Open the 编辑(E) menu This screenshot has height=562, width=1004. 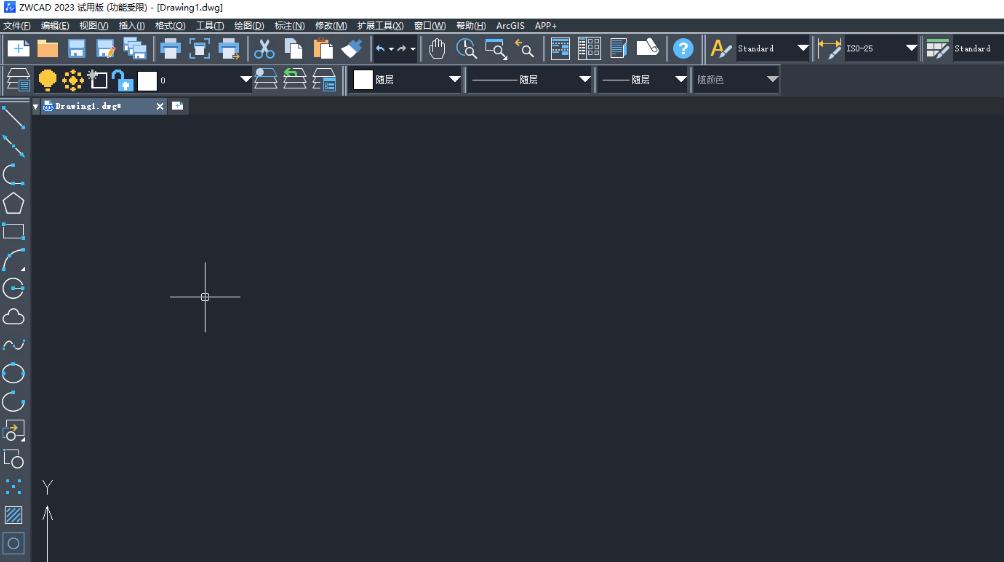tap(55, 26)
